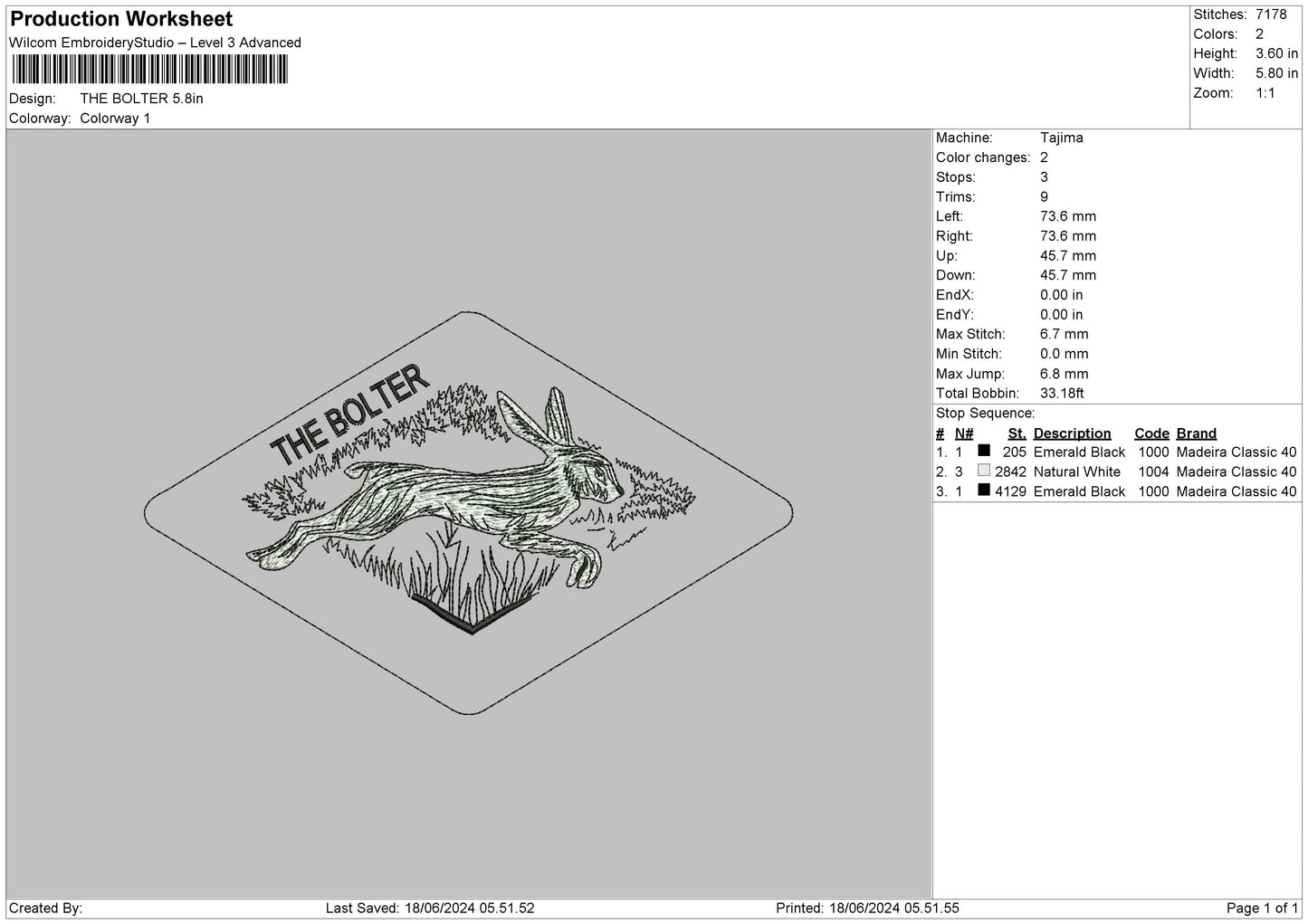Image resolution: width=1308 pixels, height=924 pixels.
Task: Click the black swatch in stop row 3
Action: [x=984, y=491]
